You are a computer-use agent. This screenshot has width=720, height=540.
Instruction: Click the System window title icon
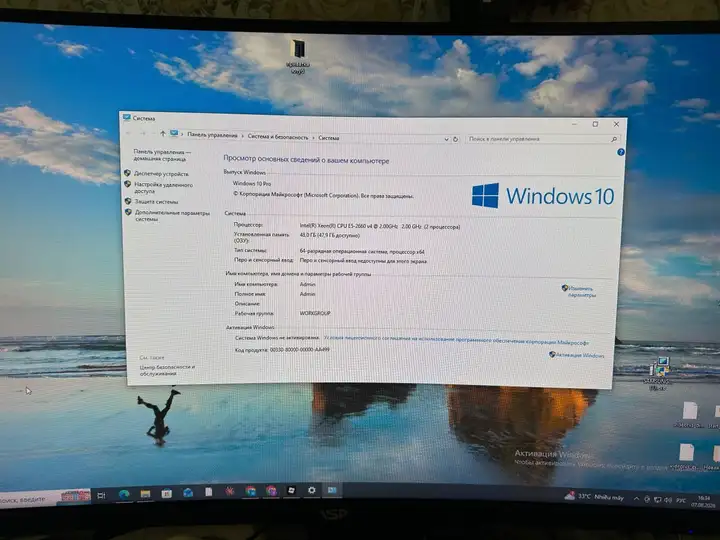click(x=127, y=118)
